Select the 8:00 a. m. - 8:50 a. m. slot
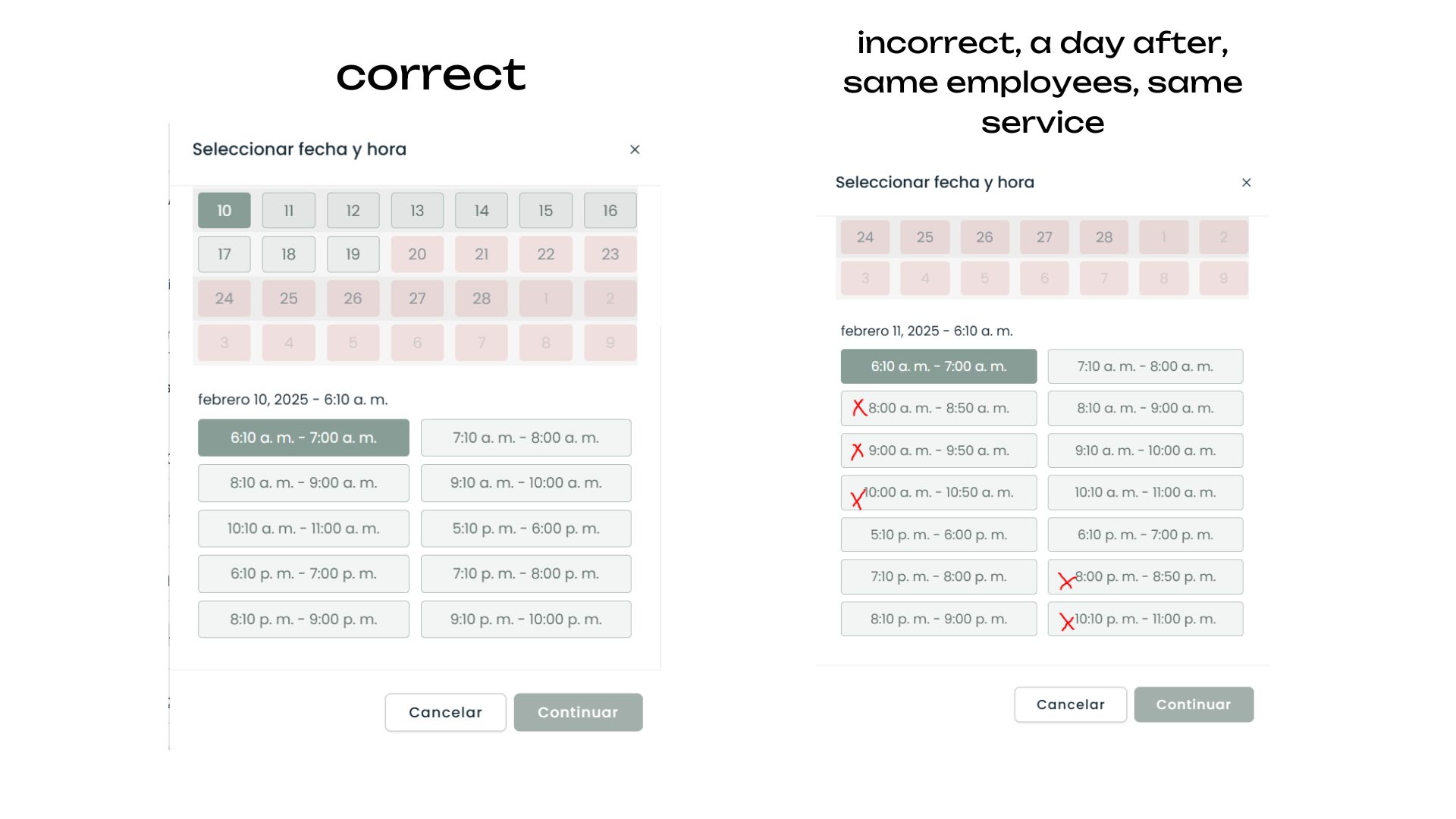 tap(938, 409)
